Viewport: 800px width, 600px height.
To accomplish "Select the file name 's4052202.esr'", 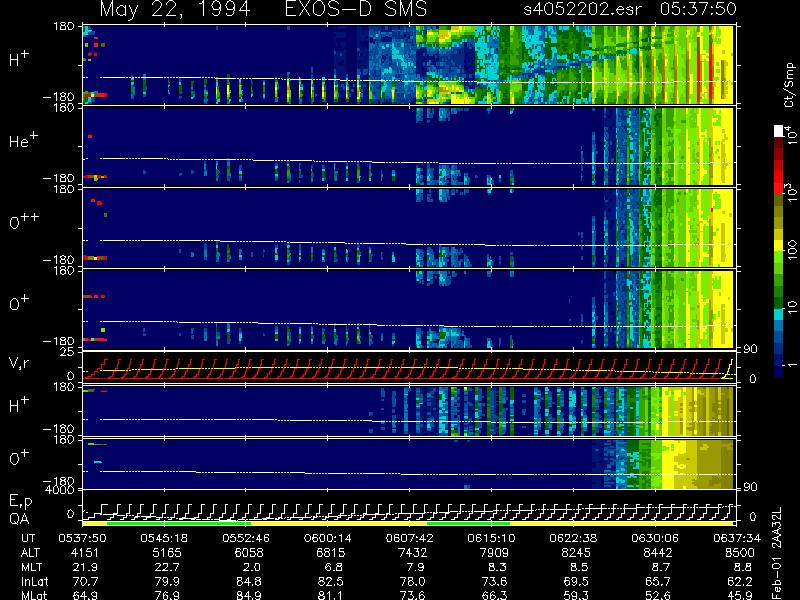I will pyautogui.click(x=582, y=9).
